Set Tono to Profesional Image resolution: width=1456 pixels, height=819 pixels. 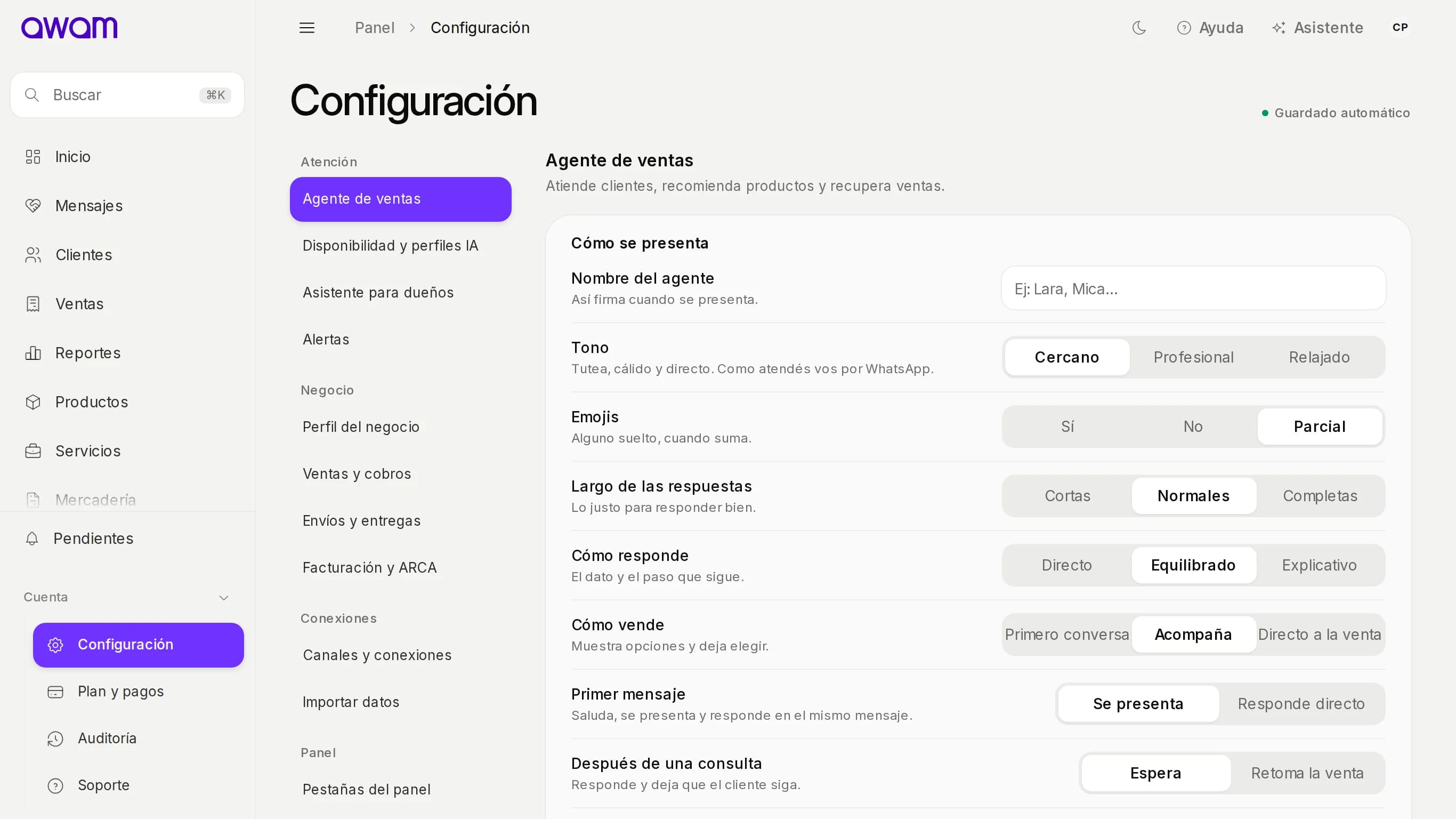click(1193, 357)
